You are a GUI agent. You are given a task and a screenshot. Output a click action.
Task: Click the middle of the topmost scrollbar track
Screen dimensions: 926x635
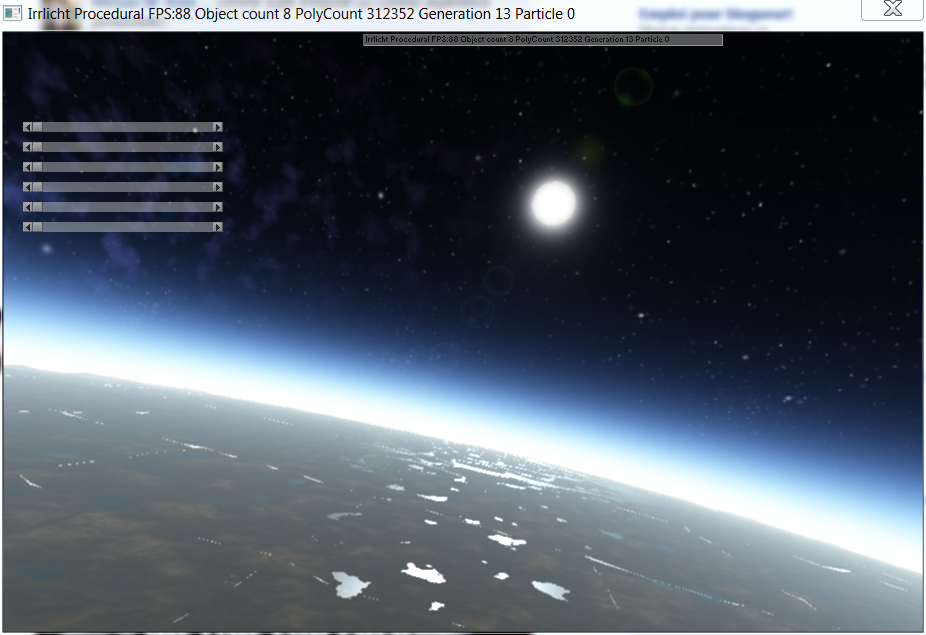[x=123, y=127]
